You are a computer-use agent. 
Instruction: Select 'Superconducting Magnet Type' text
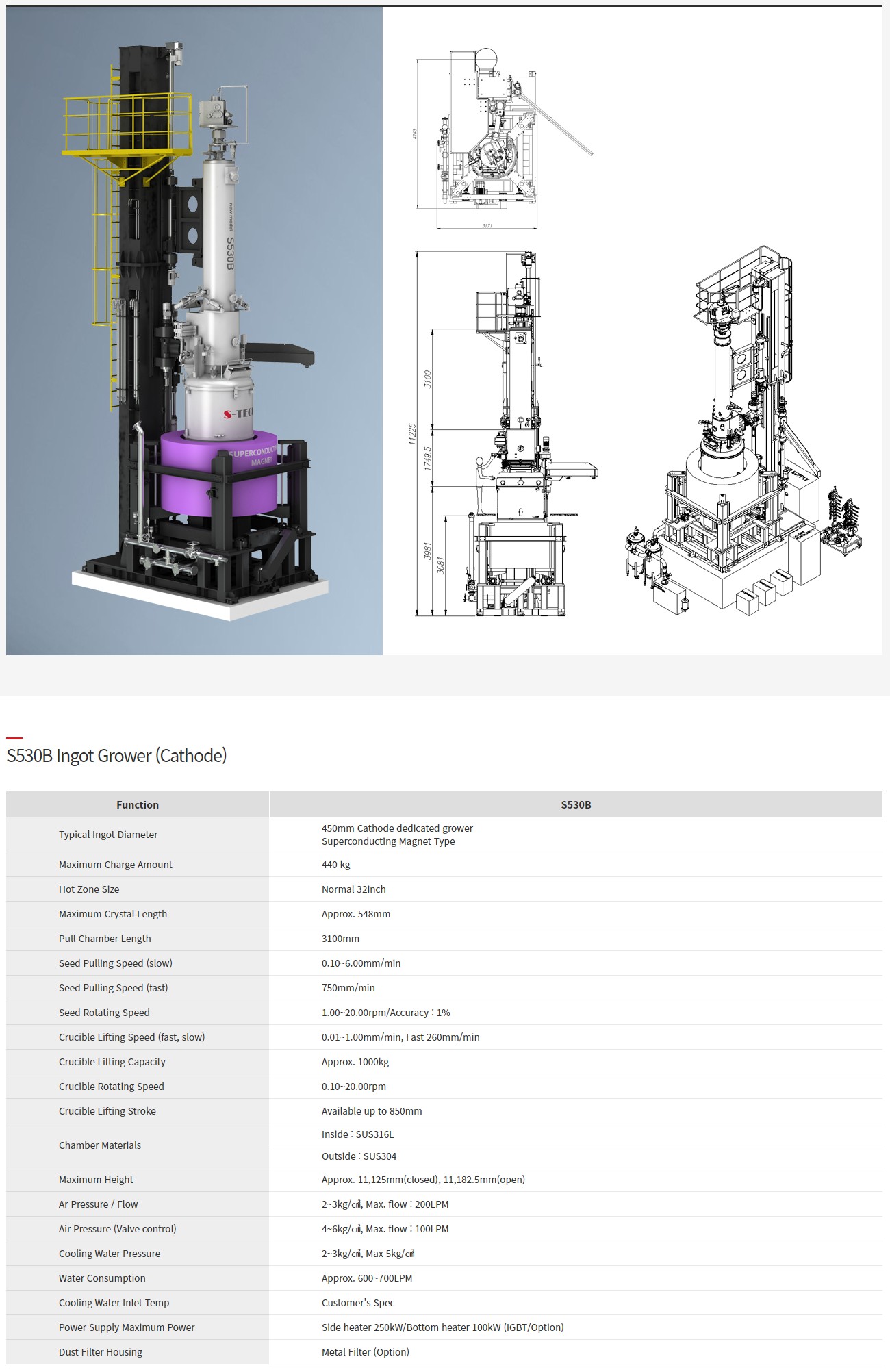tap(388, 841)
